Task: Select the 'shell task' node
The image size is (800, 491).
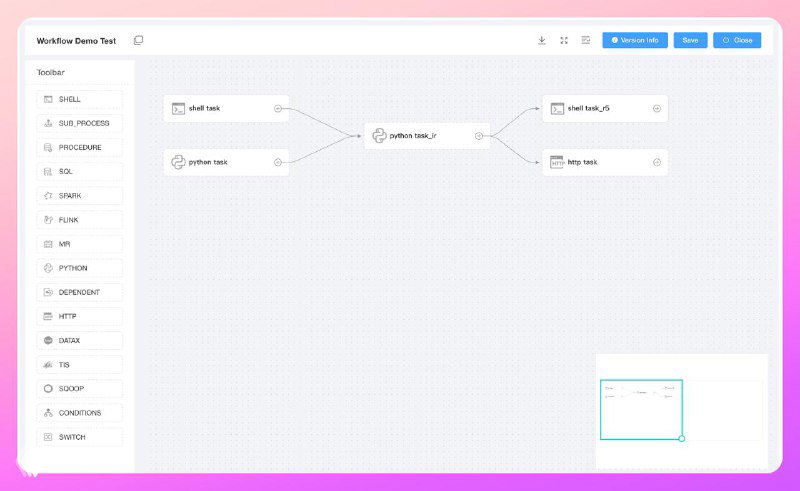Action: (x=226, y=108)
